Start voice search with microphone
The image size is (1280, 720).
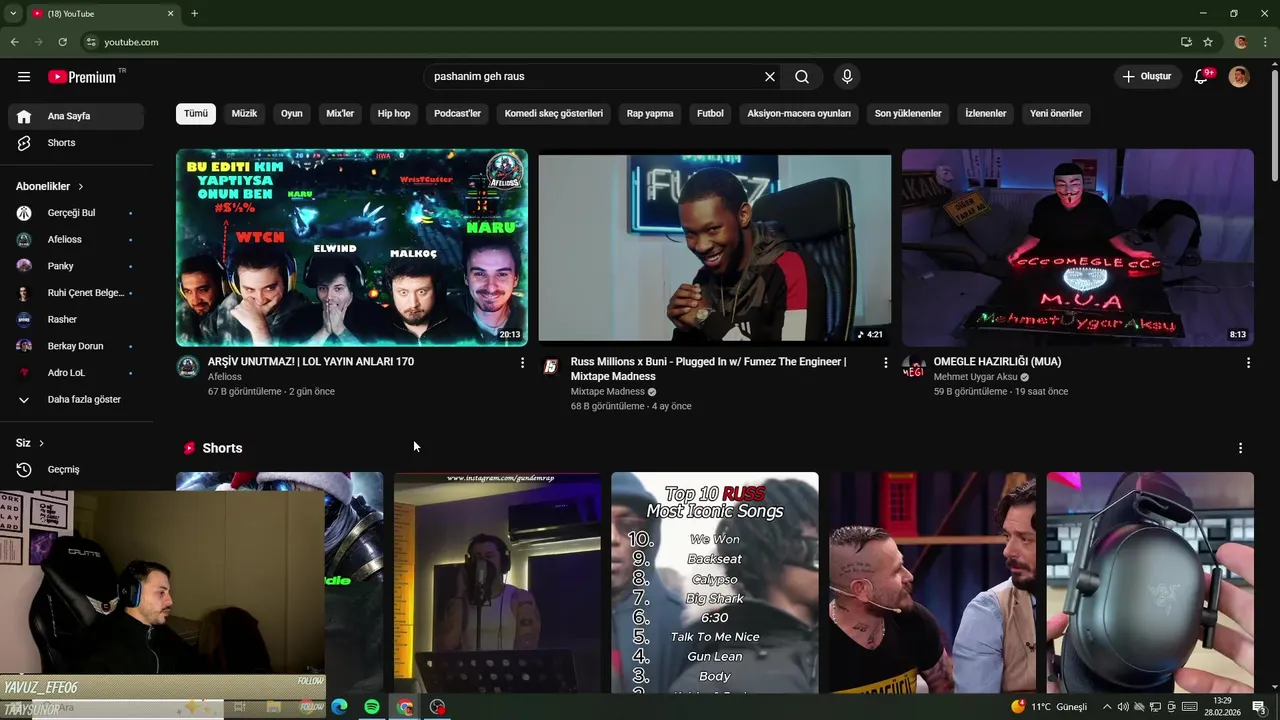(847, 77)
